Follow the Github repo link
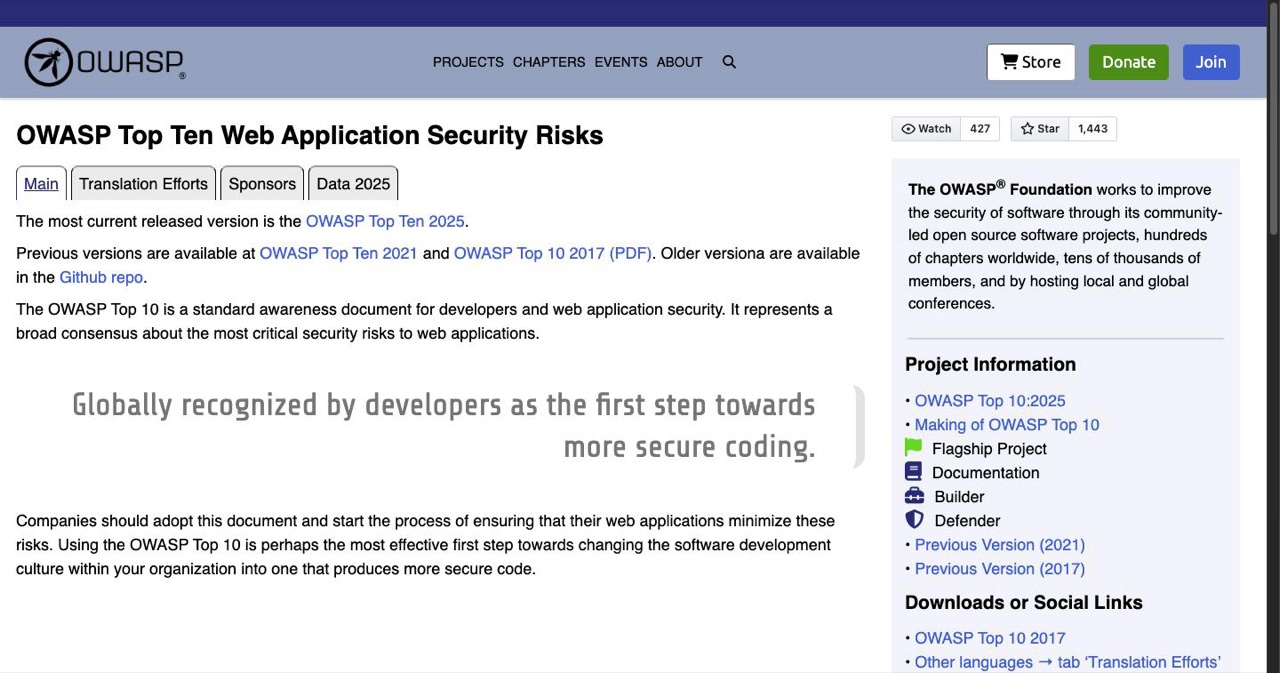The width and height of the screenshot is (1280, 673). coord(101,277)
